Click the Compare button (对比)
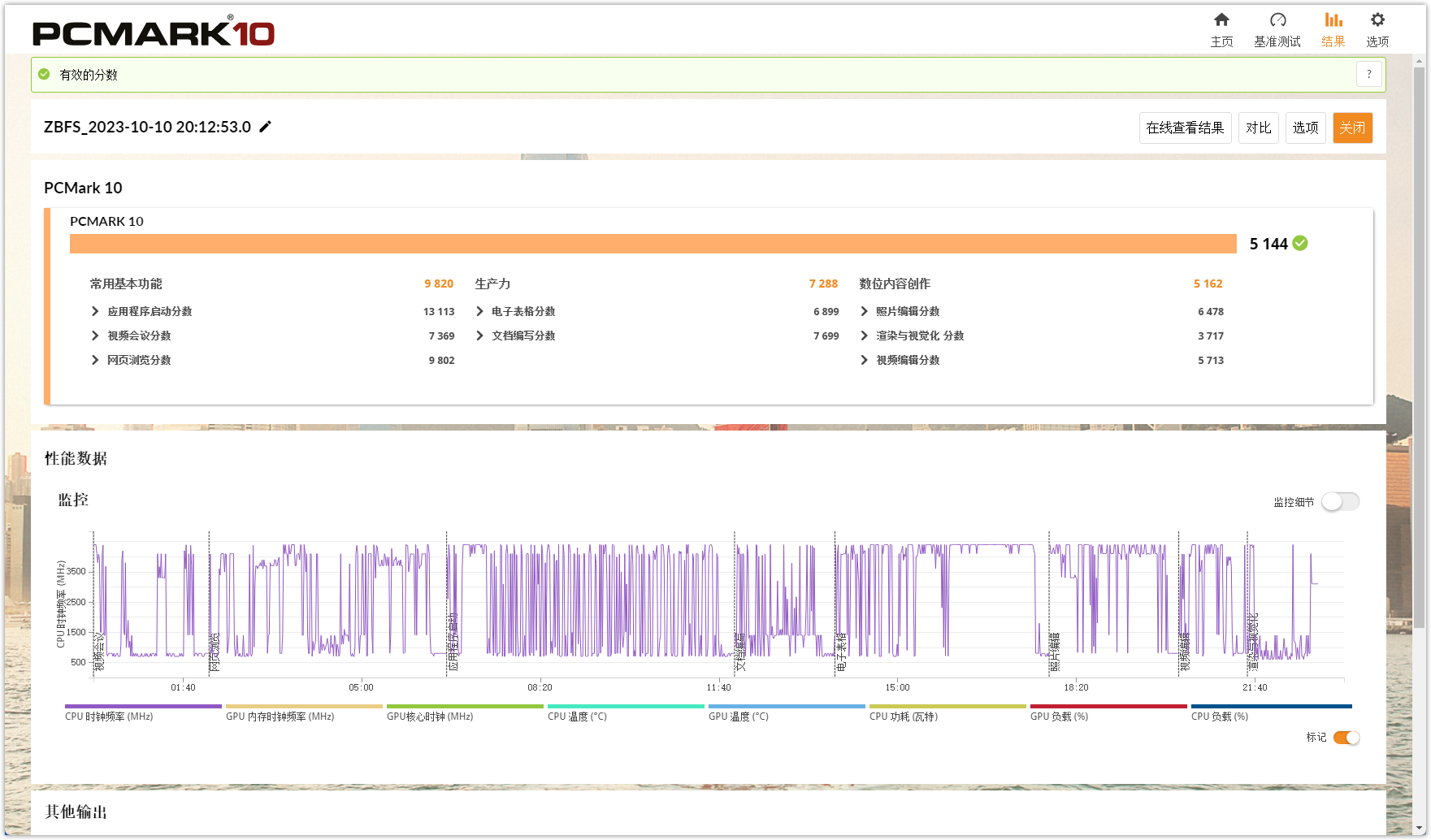Viewport: 1431px width, 840px height. click(1258, 128)
